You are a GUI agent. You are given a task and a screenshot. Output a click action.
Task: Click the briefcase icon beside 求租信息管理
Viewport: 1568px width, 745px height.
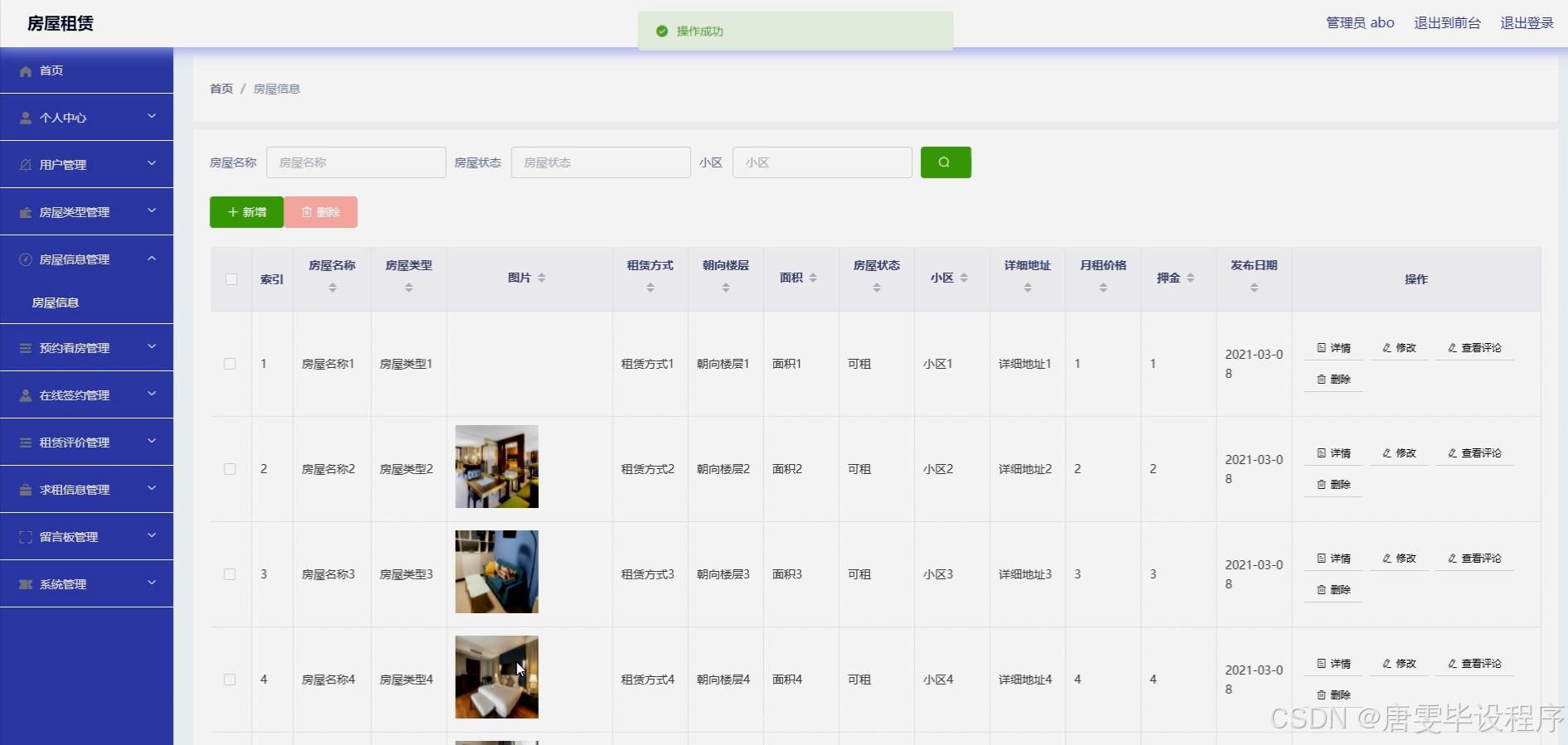coord(26,490)
